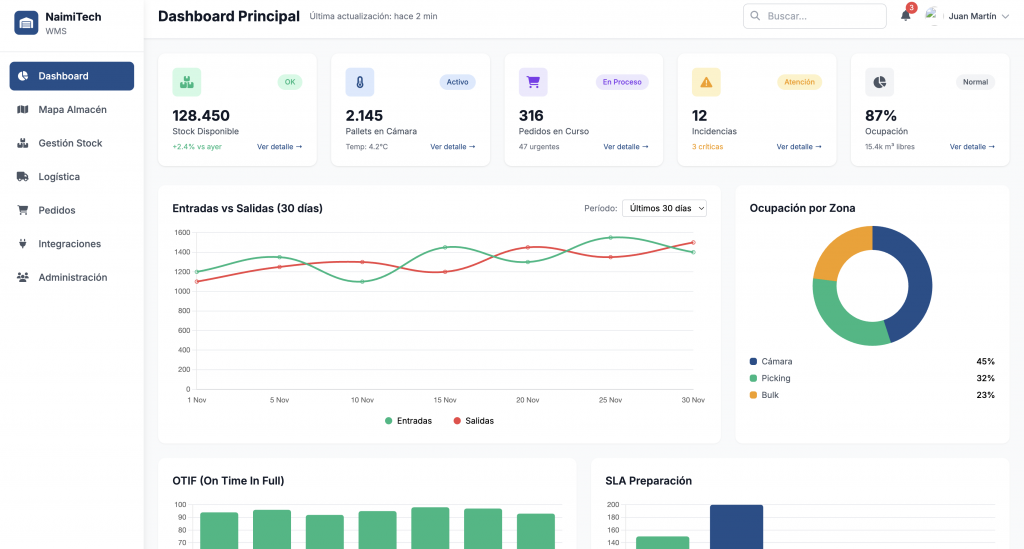Viewport: 1024px width, 549px height.
Task: Click the NaimiTech warehouse logo icon
Action: point(26,23)
